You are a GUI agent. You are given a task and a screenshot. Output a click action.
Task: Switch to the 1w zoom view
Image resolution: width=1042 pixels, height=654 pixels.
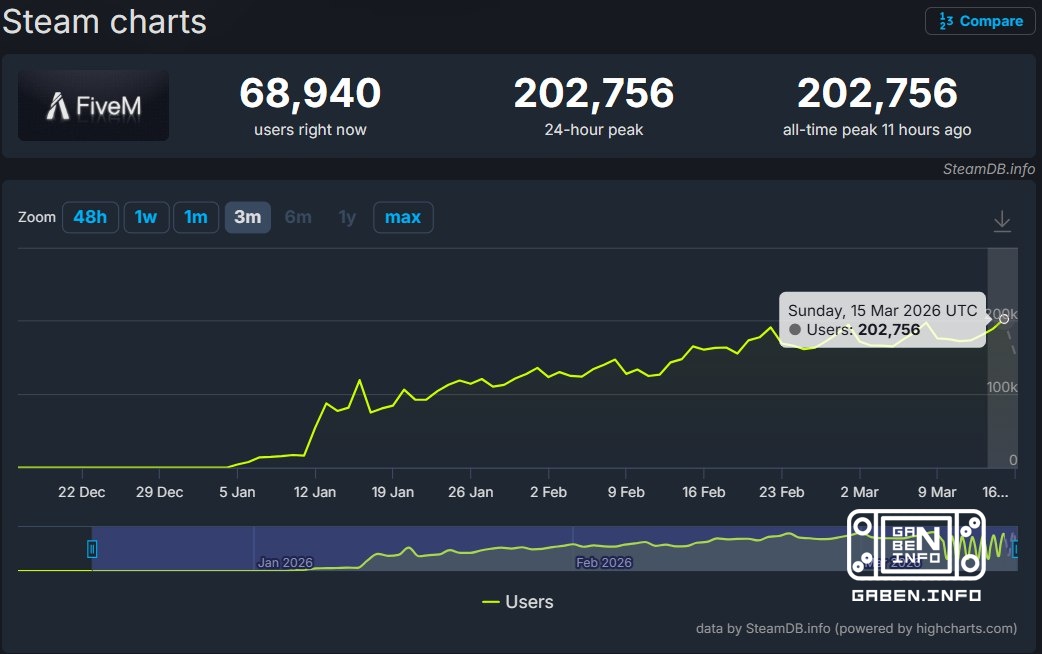tap(146, 217)
